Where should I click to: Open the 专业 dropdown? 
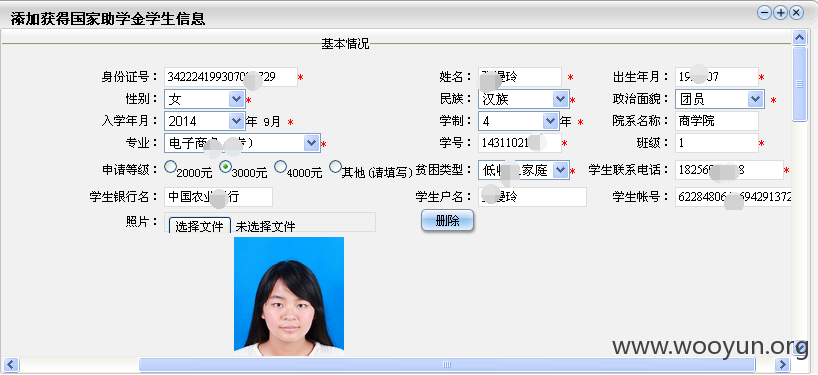242,143
